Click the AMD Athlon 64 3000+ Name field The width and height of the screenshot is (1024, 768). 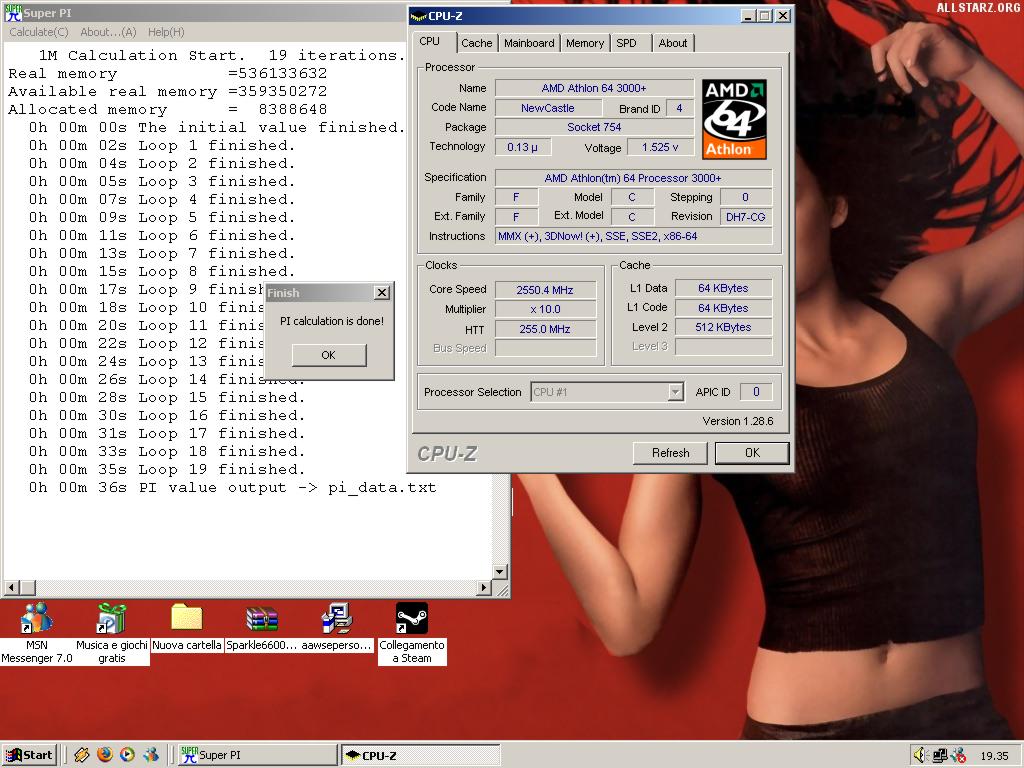click(x=594, y=88)
